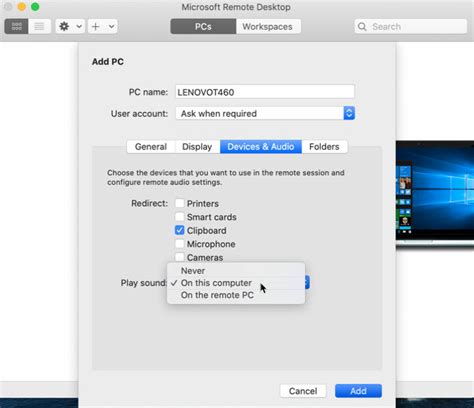Click the Windows desktop thumbnail behind dialog

435,193
